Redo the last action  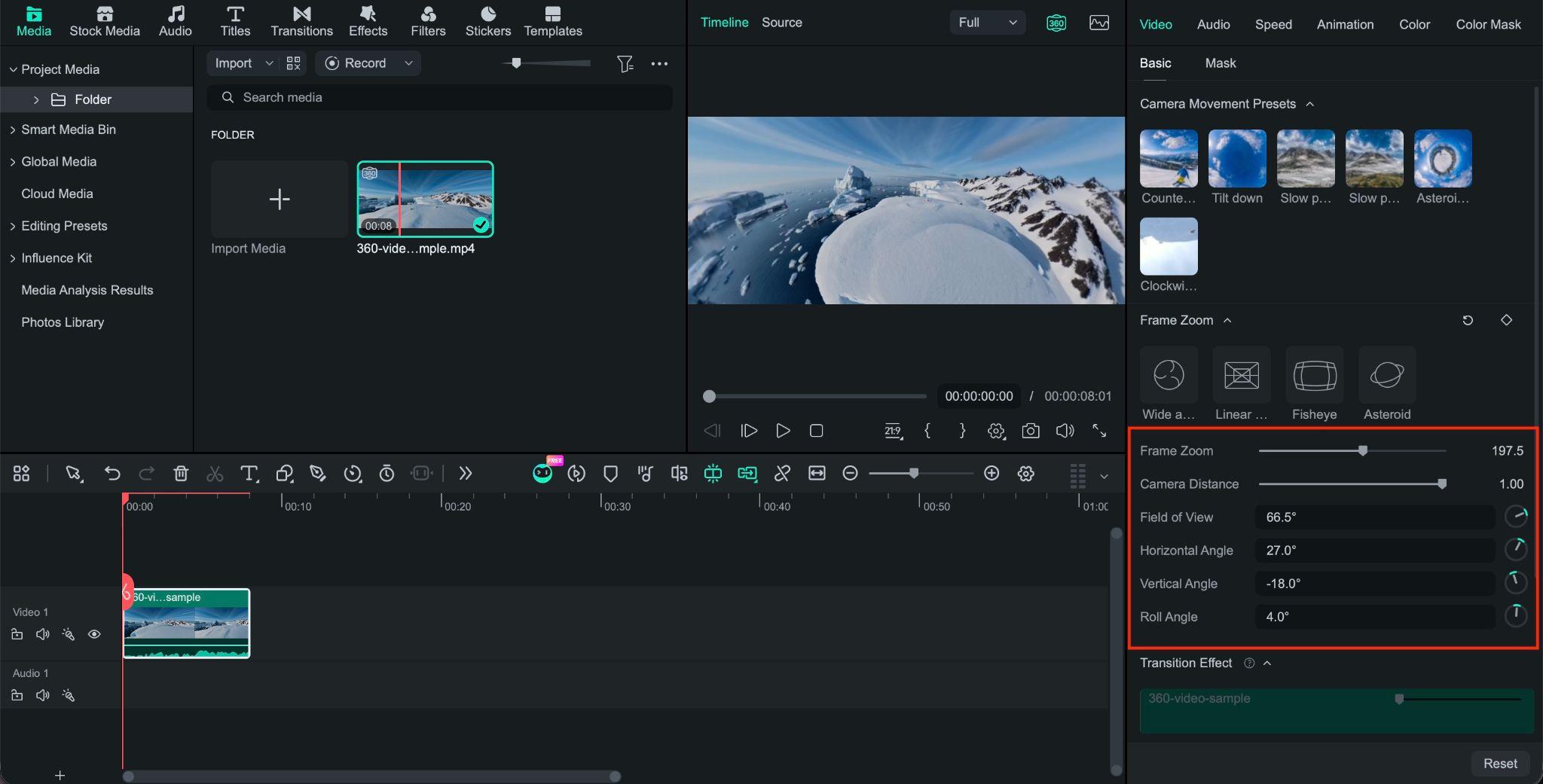click(147, 474)
